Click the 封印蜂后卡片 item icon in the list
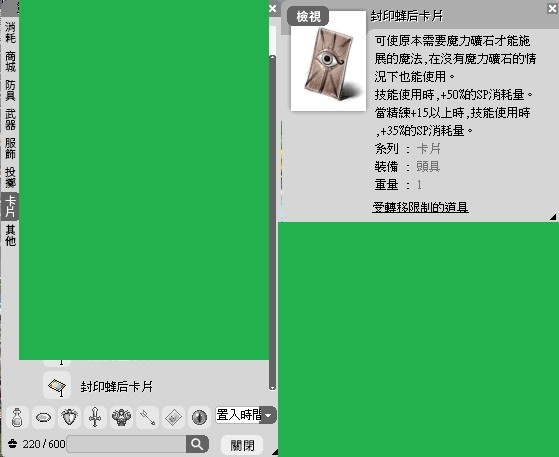 tap(57, 386)
